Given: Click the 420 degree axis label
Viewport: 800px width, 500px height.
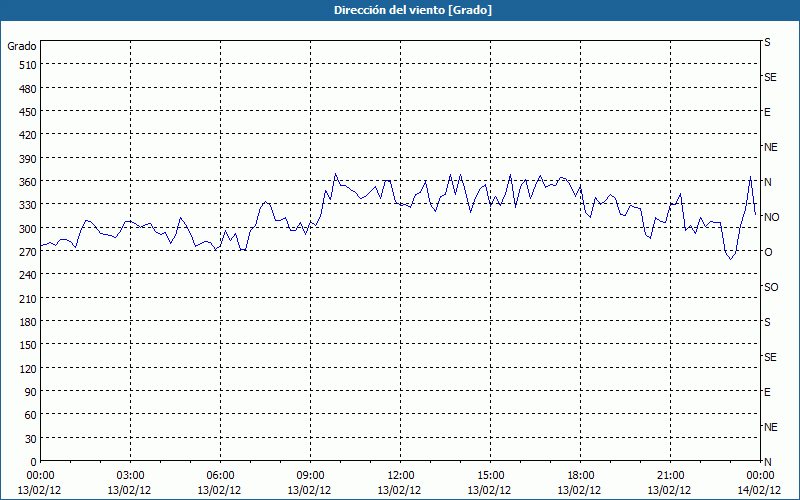Looking at the screenshot, I should (x=28, y=135).
